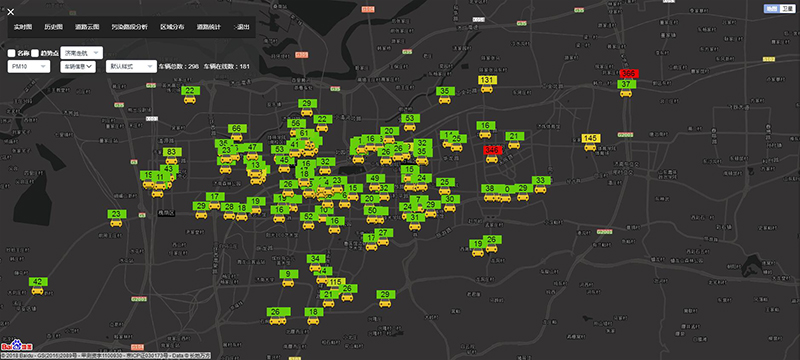Click the Baidu map logo

[16, 345]
